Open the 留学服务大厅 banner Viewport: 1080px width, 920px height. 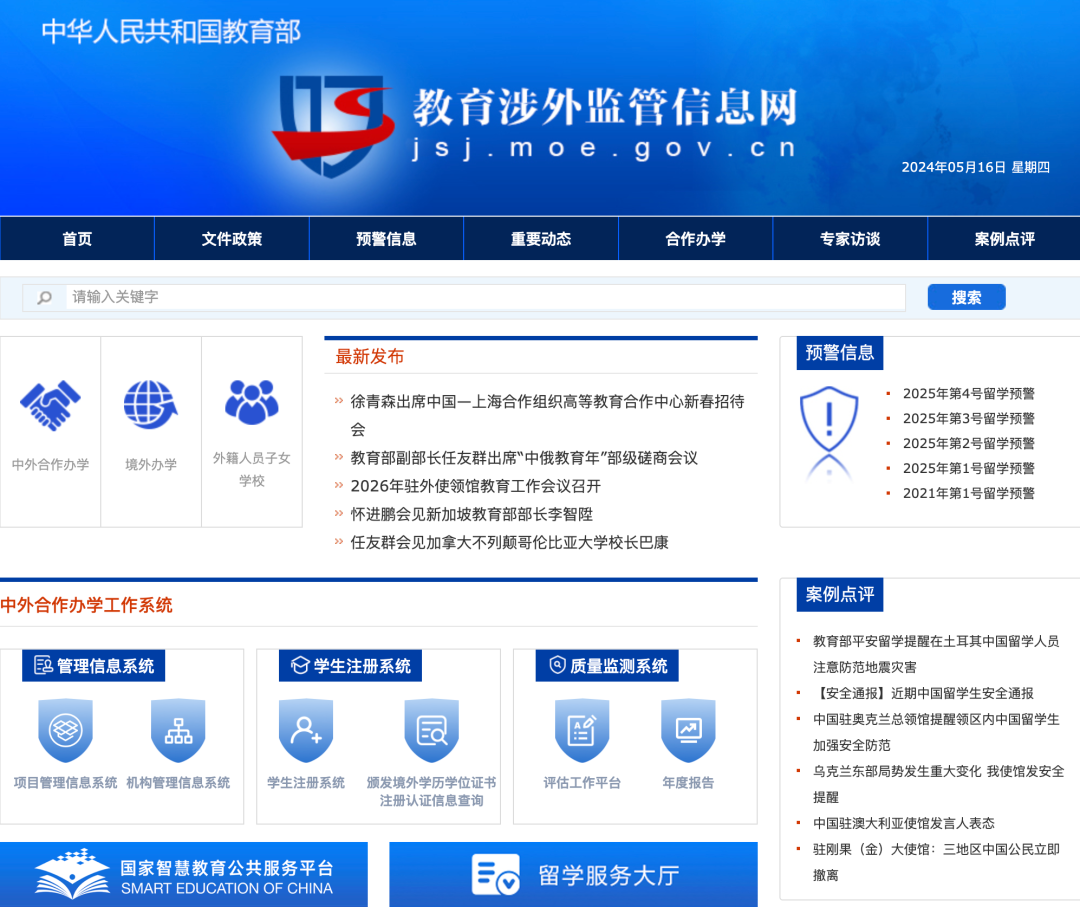(573, 875)
